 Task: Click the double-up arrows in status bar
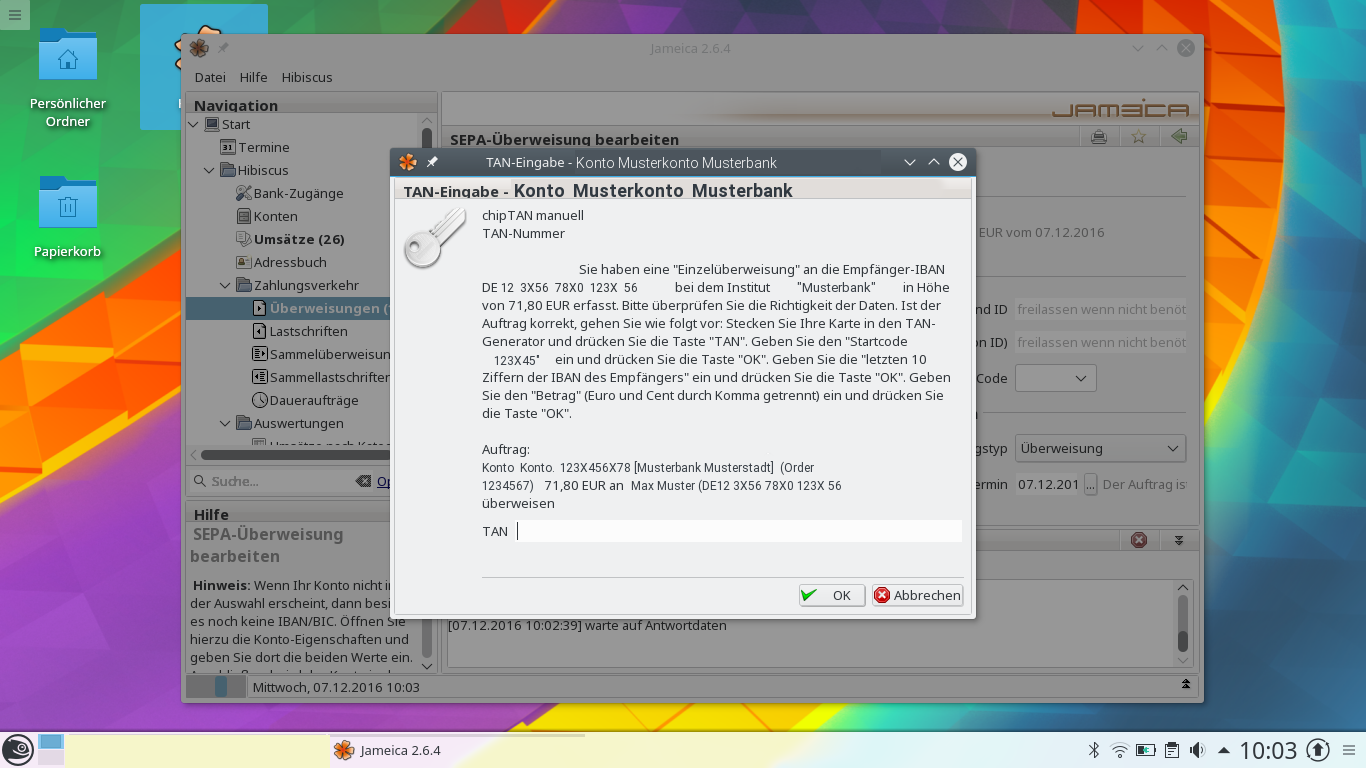(x=1186, y=685)
